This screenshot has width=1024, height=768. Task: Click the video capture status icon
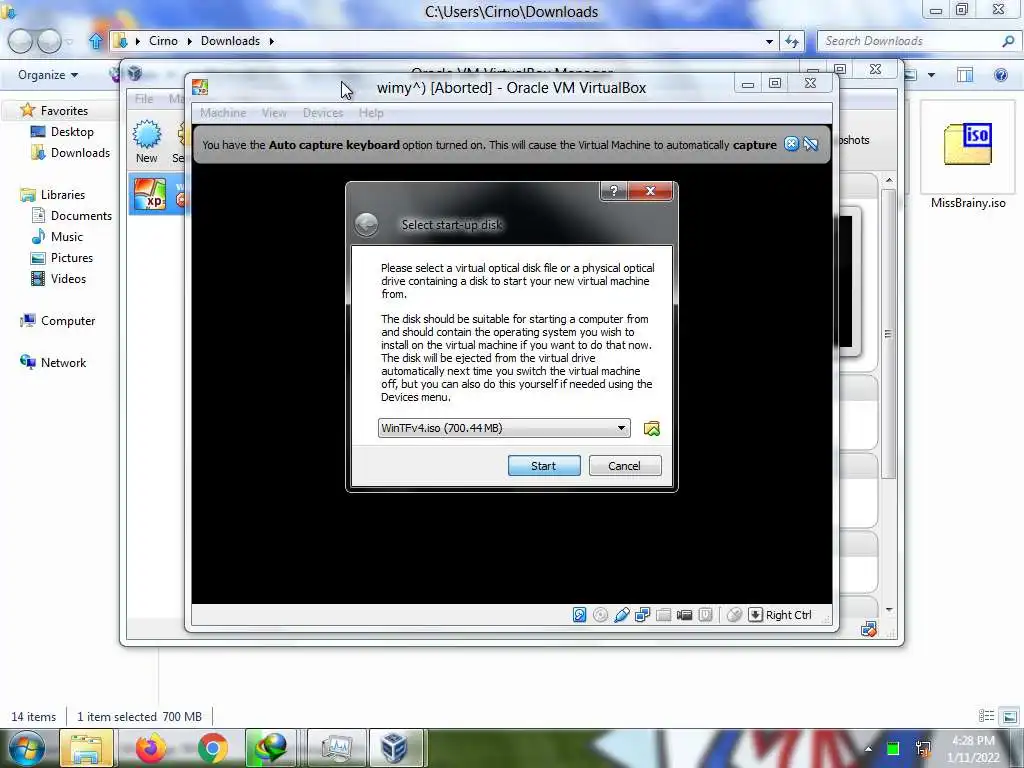684,615
